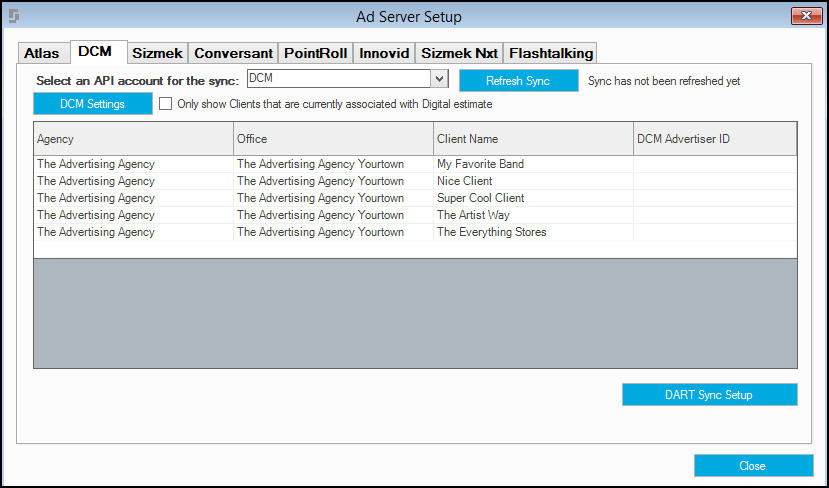Switch to the Conversant tab

233,53
